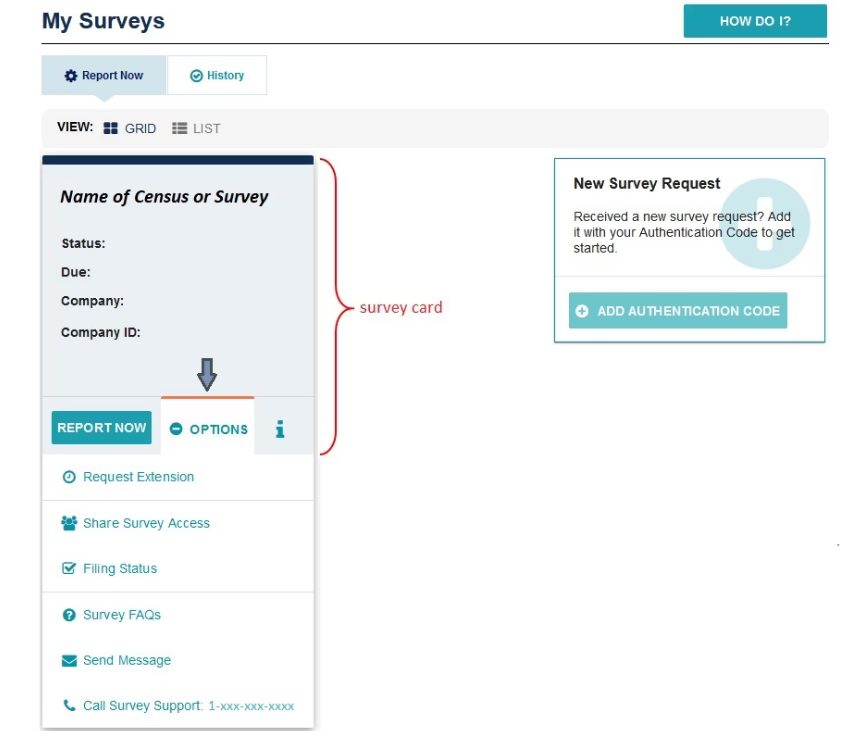This screenshot has height=731, width=868.
Task: Select the clock icon beside Request Extension
Action: pyautogui.click(x=69, y=477)
